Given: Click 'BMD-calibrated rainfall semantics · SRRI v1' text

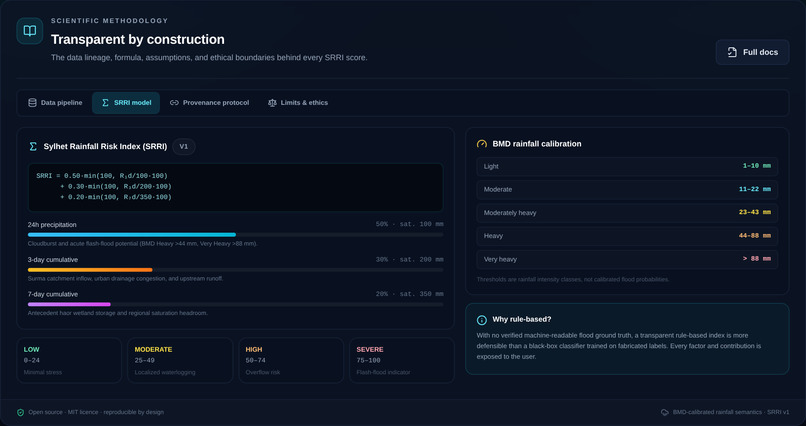Looking at the screenshot, I should coord(731,412).
